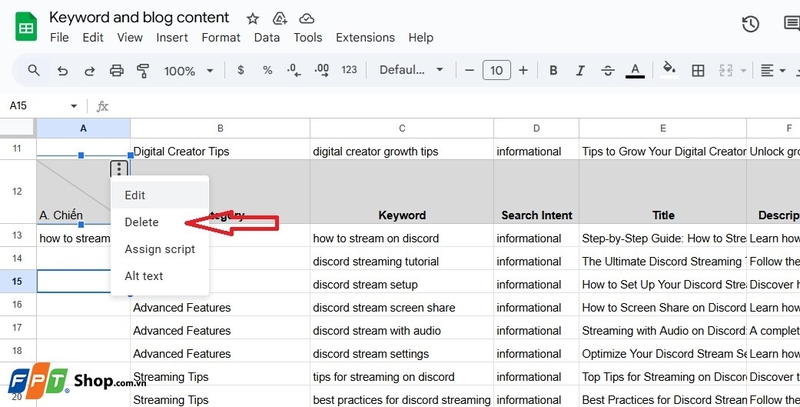Image resolution: width=800 pixels, height=407 pixels.
Task: Open the borders tool
Action: 698,70
